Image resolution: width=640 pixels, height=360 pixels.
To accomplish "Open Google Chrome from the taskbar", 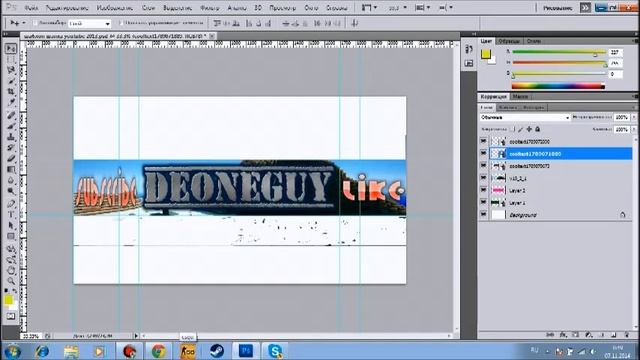I will click(159, 351).
